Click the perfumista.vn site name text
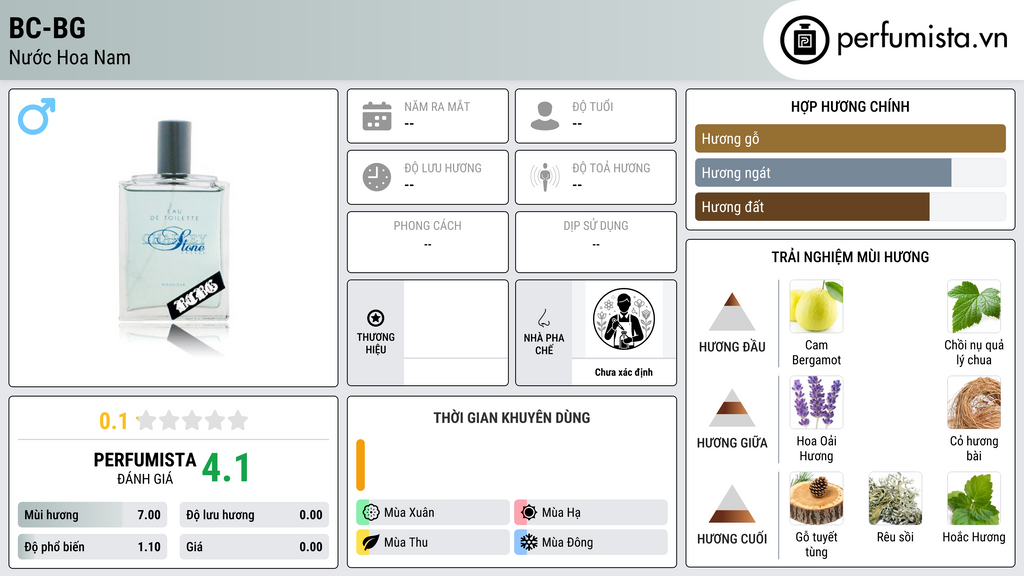 tap(922, 39)
